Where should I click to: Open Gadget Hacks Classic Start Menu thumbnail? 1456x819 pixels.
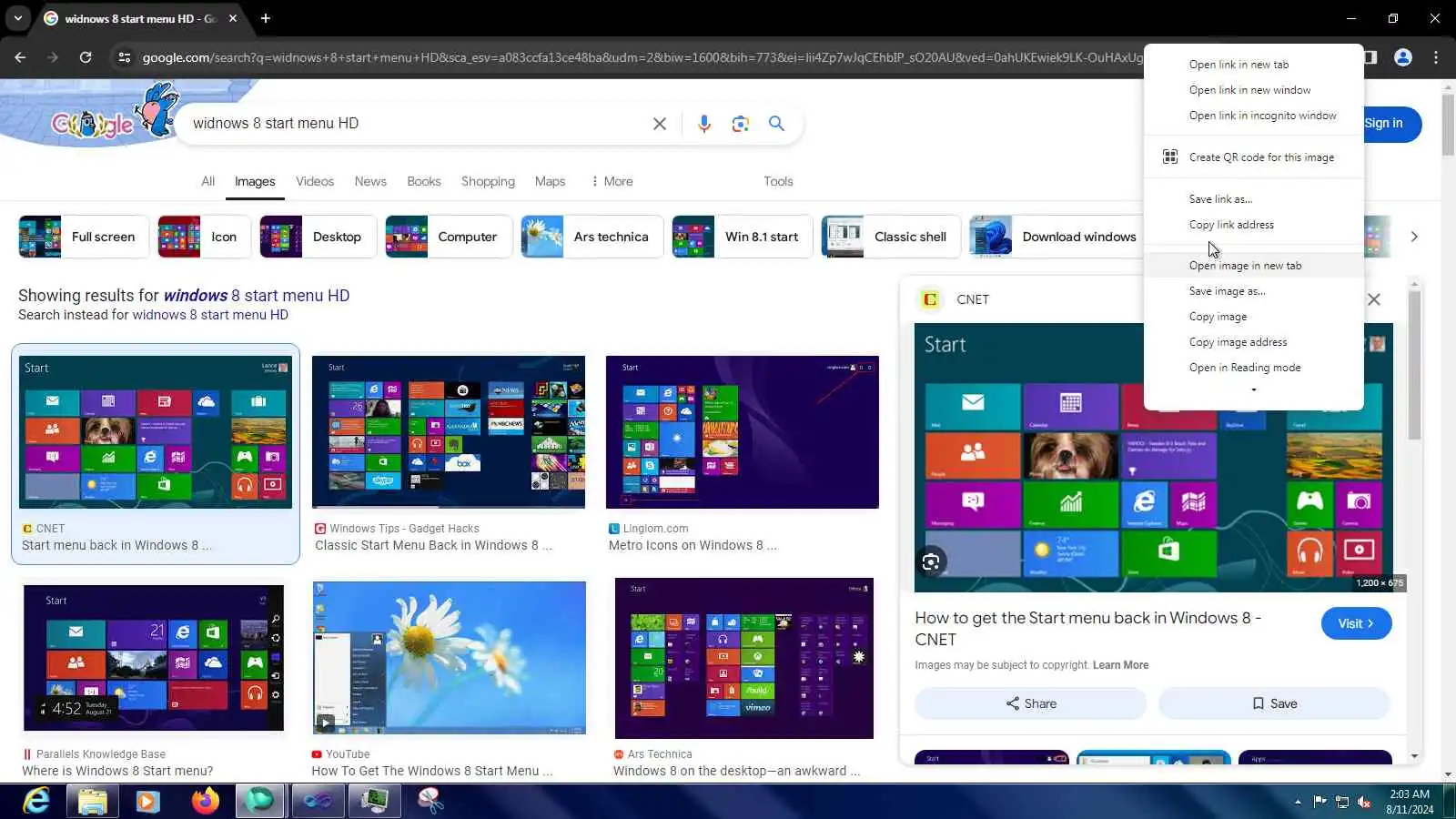coord(449,432)
